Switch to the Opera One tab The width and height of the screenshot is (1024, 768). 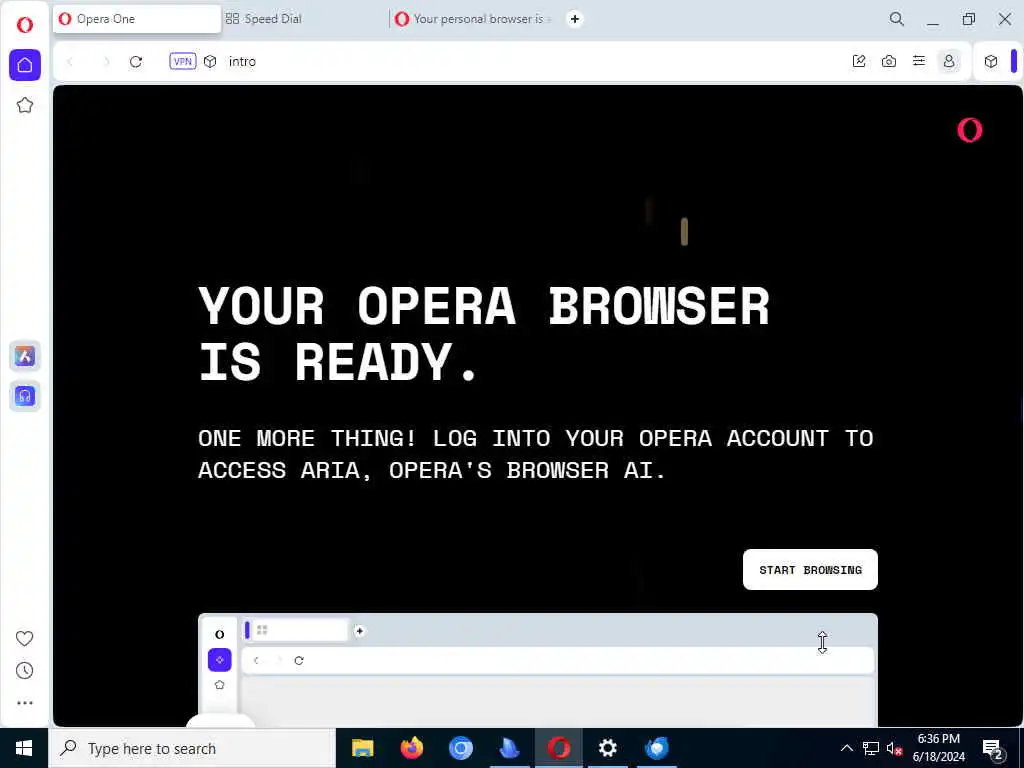pyautogui.click(x=137, y=19)
